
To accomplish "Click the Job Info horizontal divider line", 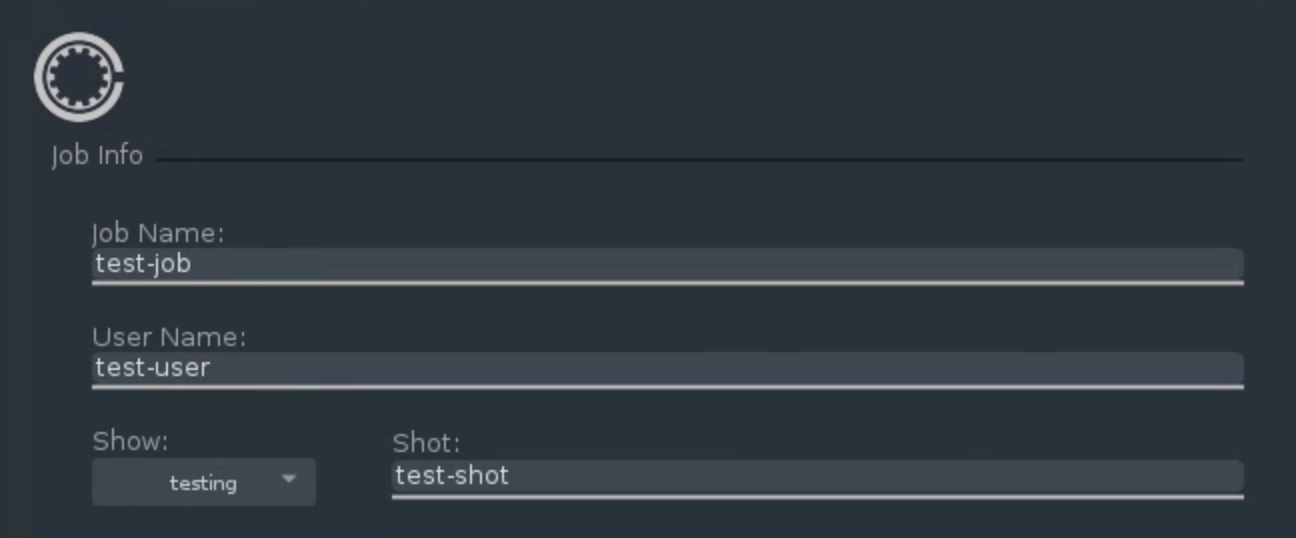I will point(700,159).
